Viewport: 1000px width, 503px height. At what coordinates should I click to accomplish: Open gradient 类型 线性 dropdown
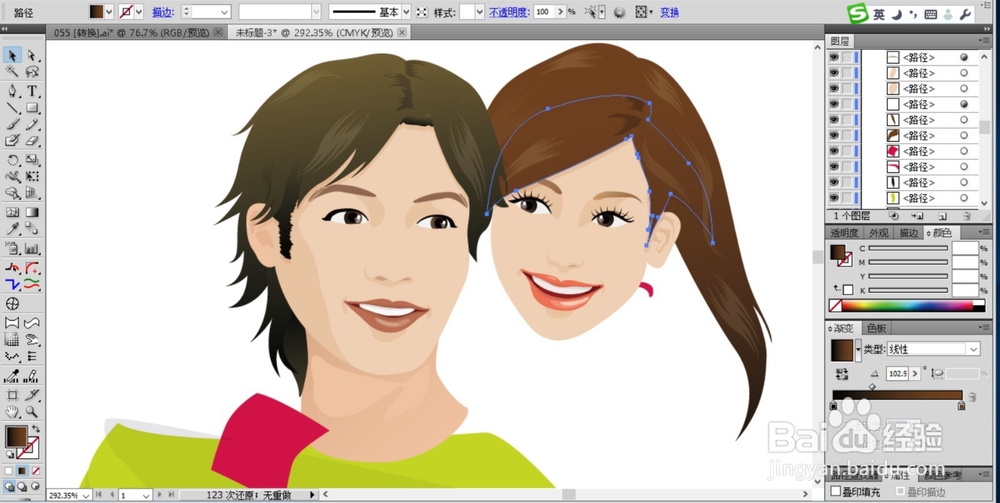click(x=974, y=349)
